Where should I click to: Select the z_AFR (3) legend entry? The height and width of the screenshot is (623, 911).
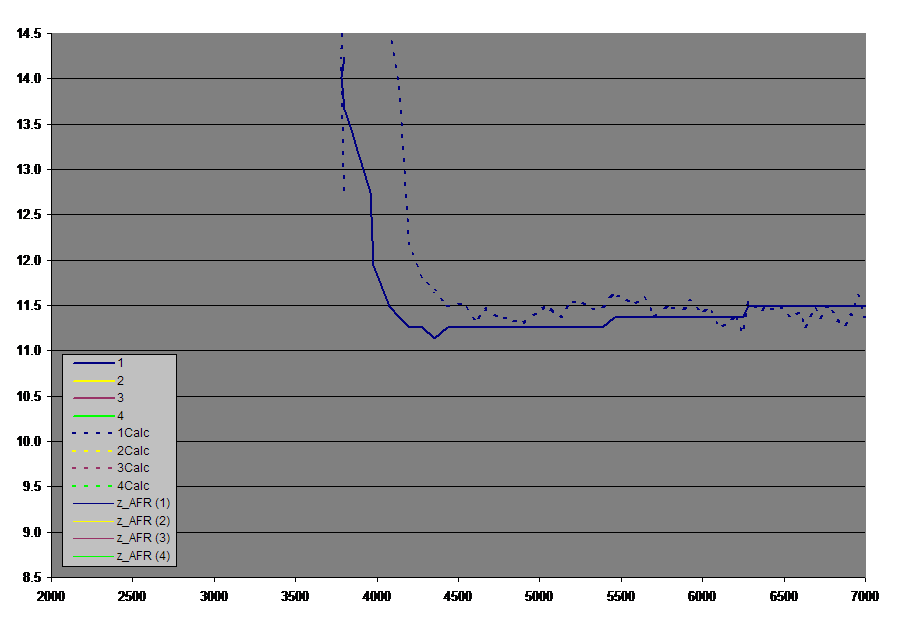coord(143,538)
